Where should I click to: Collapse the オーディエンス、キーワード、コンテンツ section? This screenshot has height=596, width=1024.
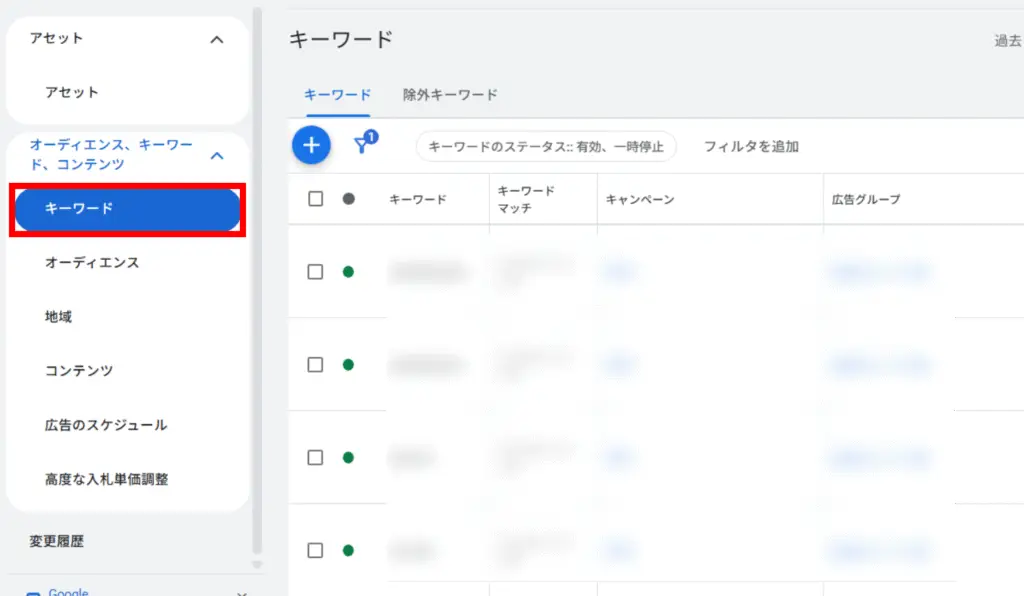tap(217, 155)
